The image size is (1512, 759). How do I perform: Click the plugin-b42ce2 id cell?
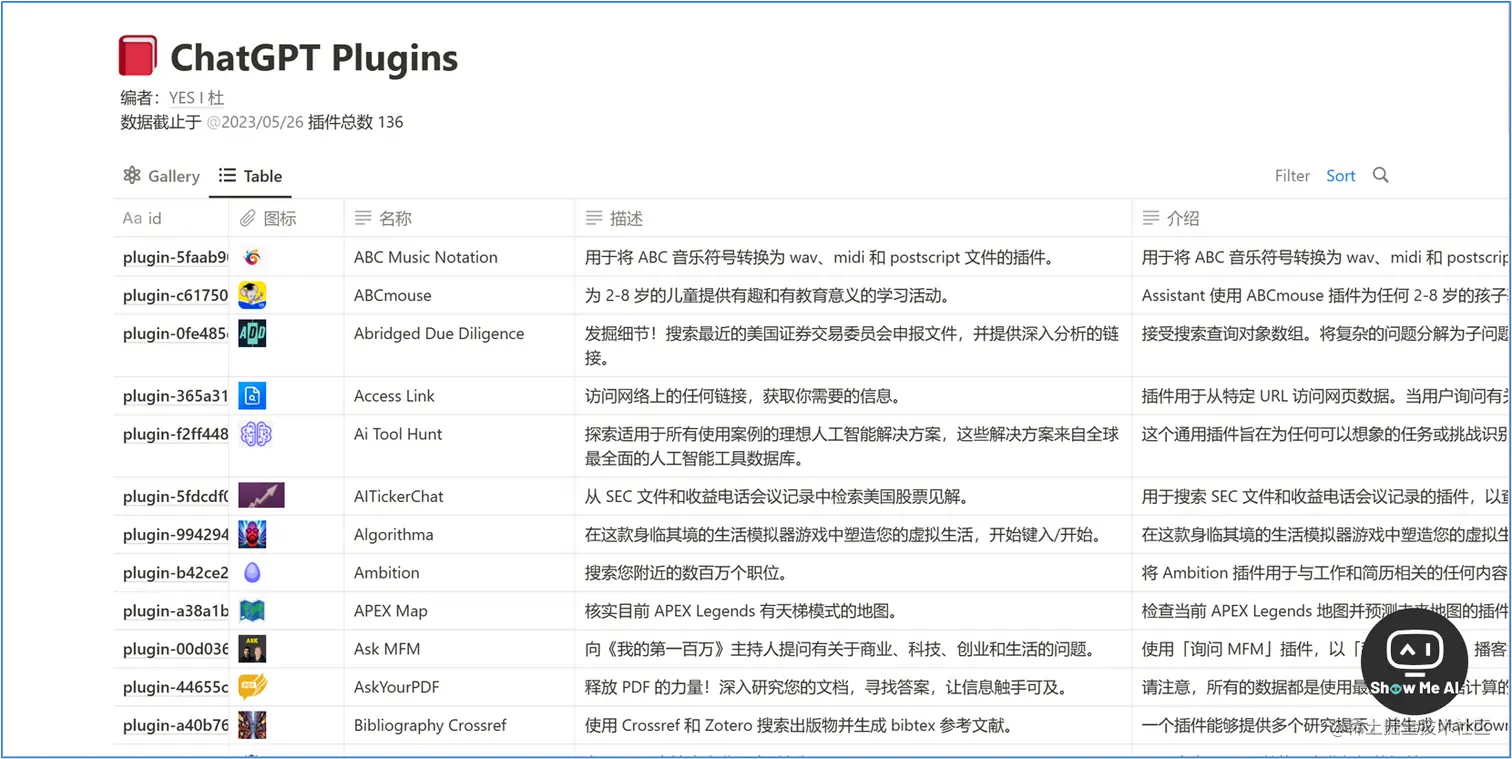pyautogui.click(x=171, y=572)
